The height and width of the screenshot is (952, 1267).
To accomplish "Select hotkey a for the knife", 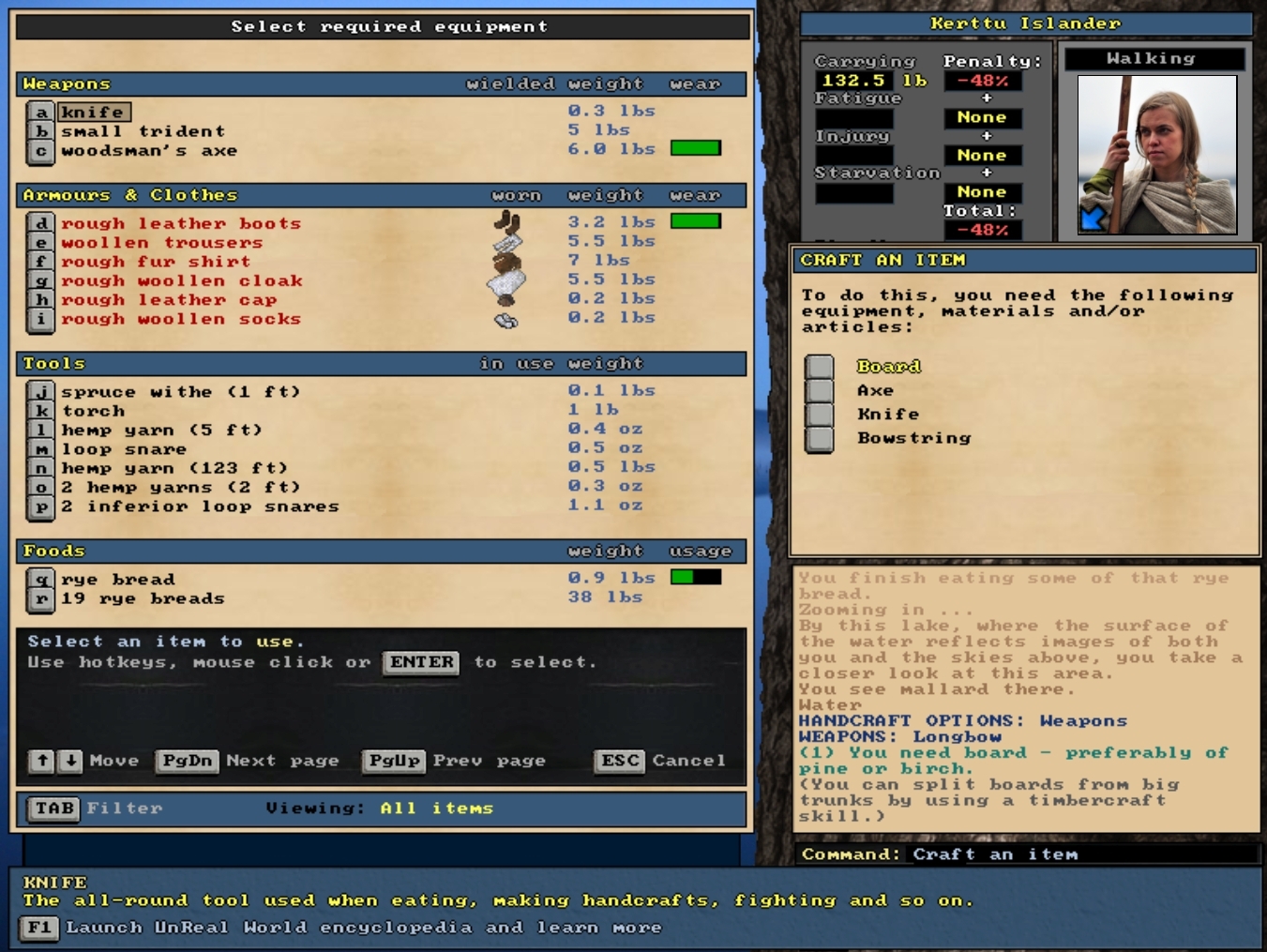I will point(40,113).
